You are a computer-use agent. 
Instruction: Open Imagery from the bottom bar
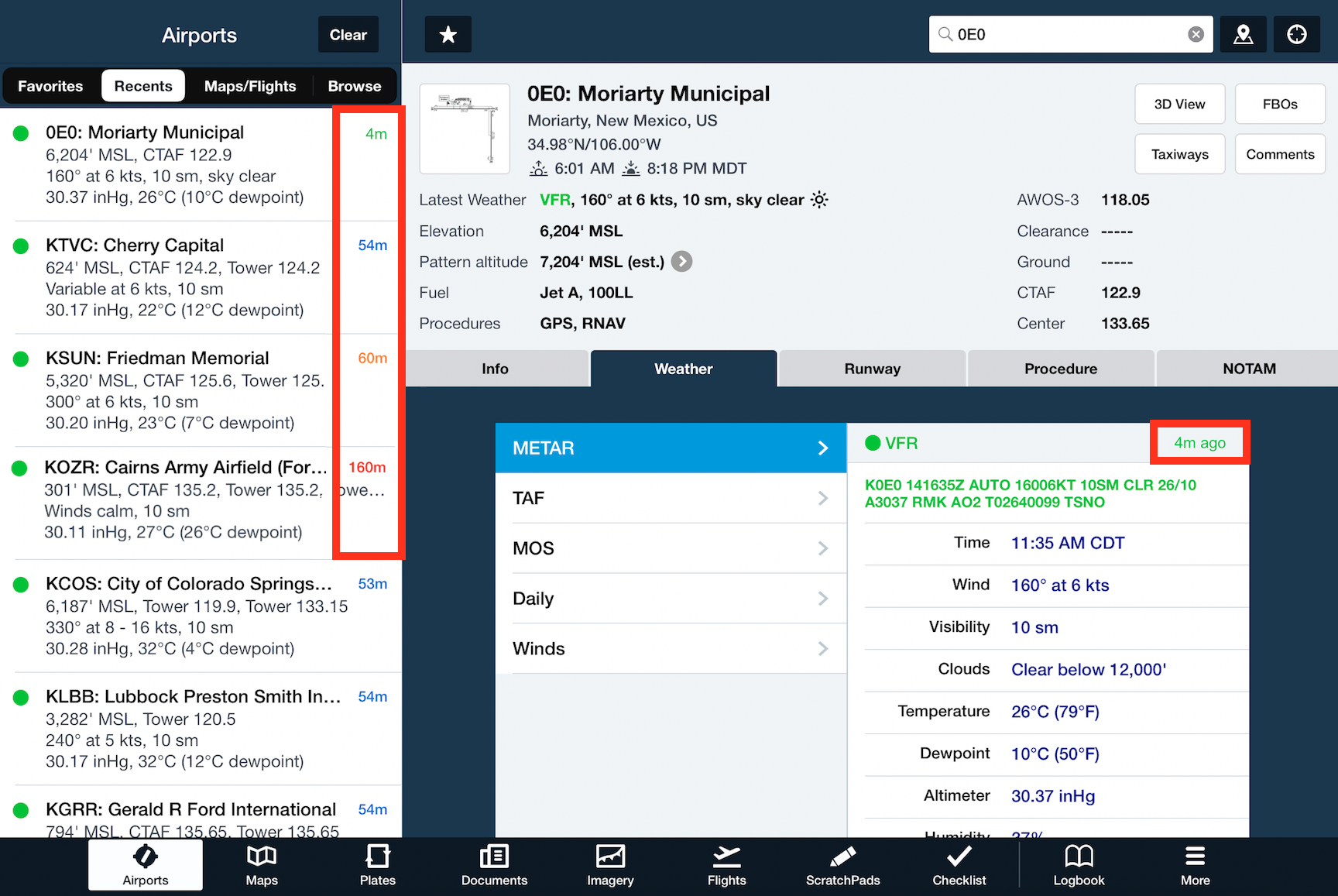pos(610,865)
